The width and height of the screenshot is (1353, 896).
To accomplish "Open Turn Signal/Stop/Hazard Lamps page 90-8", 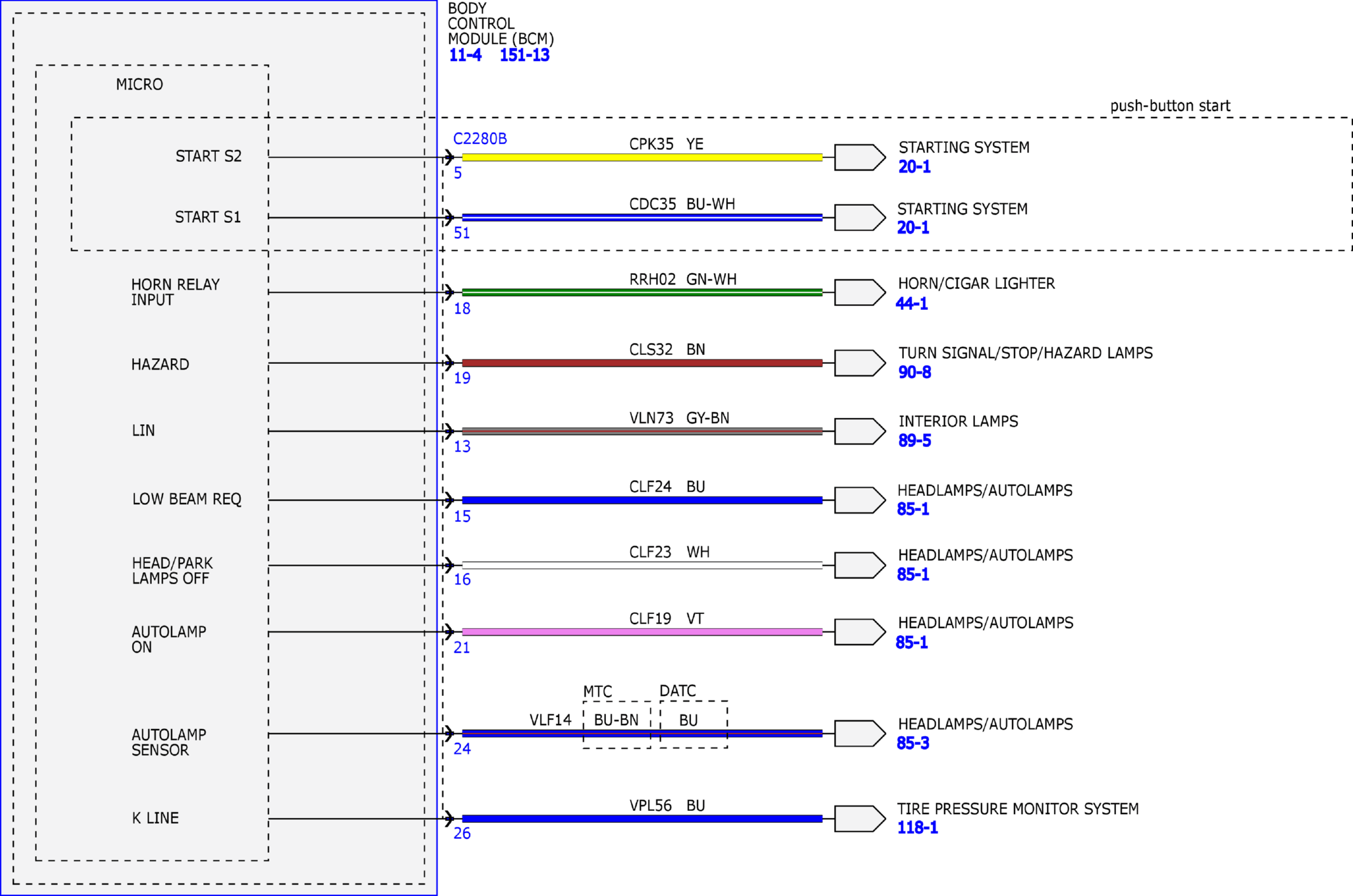I will click(x=914, y=372).
